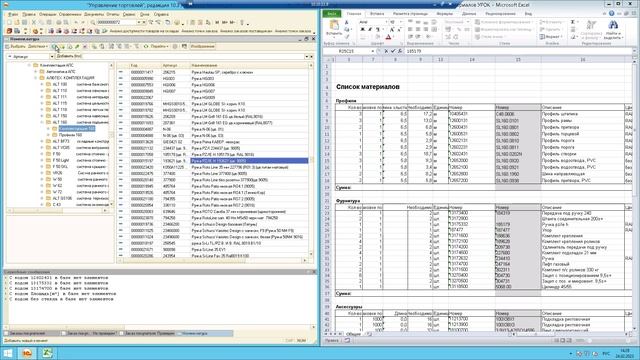The height and width of the screenshot is (360, 640).
Task: Click the Font Color 'A' icon in Excel
Action: click(389, 37)
